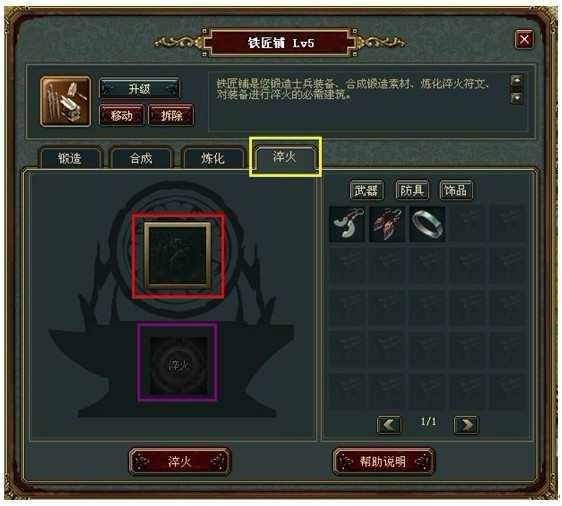562x506 pixels.
Task: Select the jade ring item
Action: [x=427, y=224]
